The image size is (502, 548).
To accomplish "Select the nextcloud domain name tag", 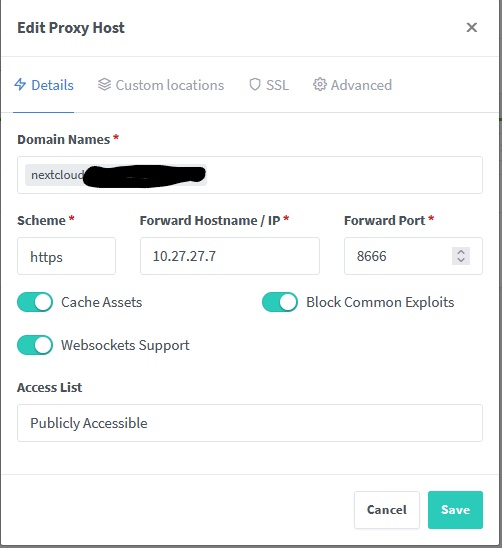I will click(116, 175).
